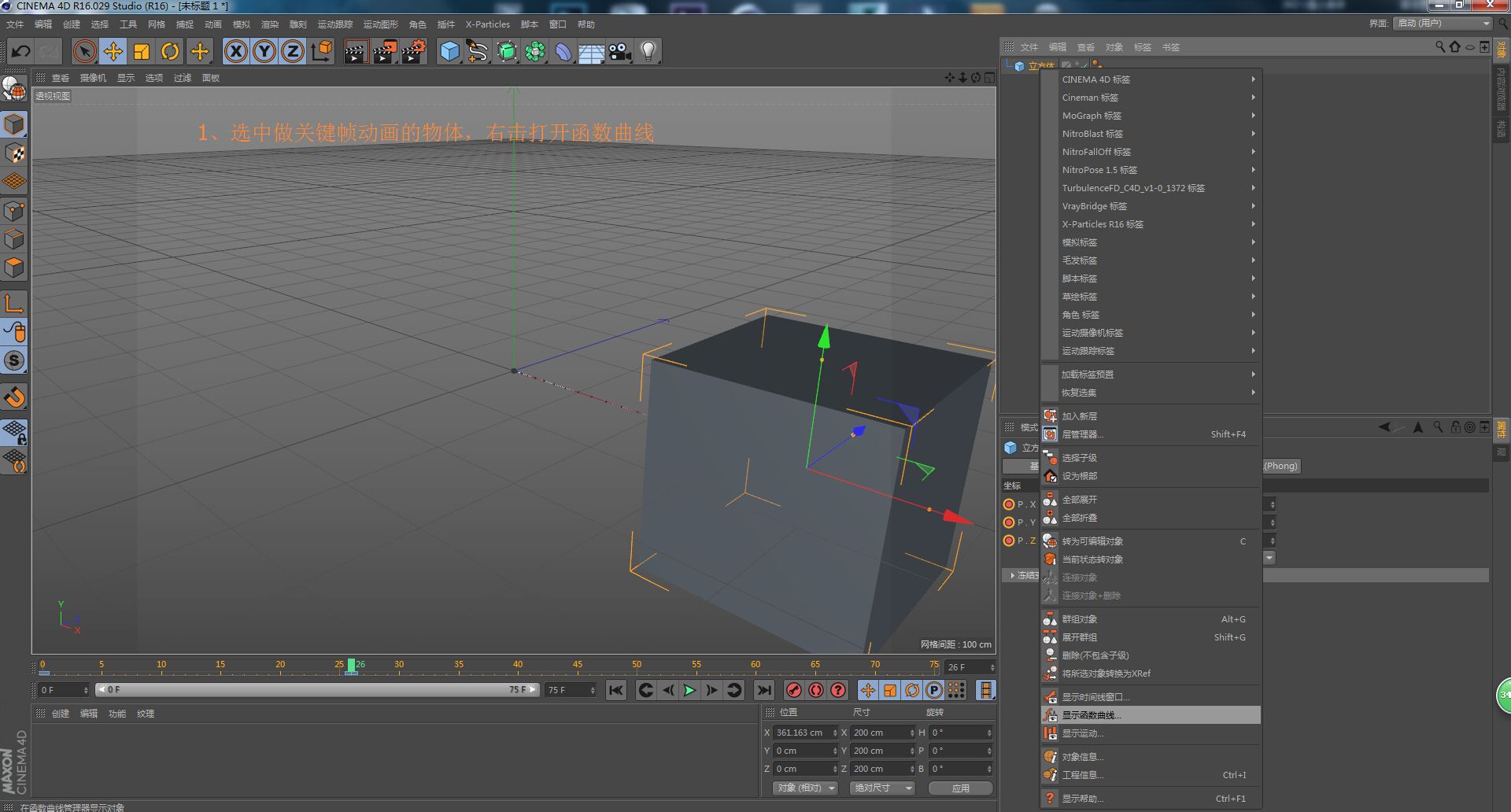Go to end of animation
This screenshot has width=1511, height=812.
pos(763,691)
